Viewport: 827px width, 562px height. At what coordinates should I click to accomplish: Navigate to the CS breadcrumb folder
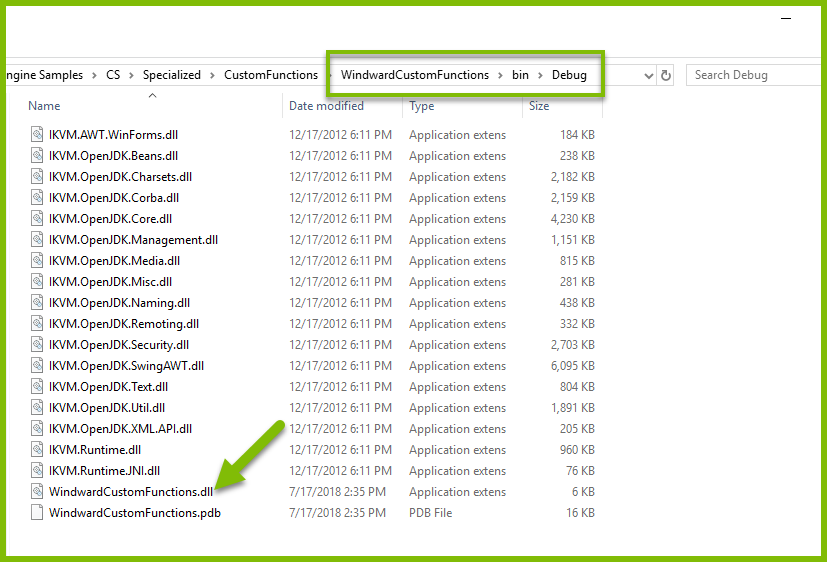[x=113, y=75]
